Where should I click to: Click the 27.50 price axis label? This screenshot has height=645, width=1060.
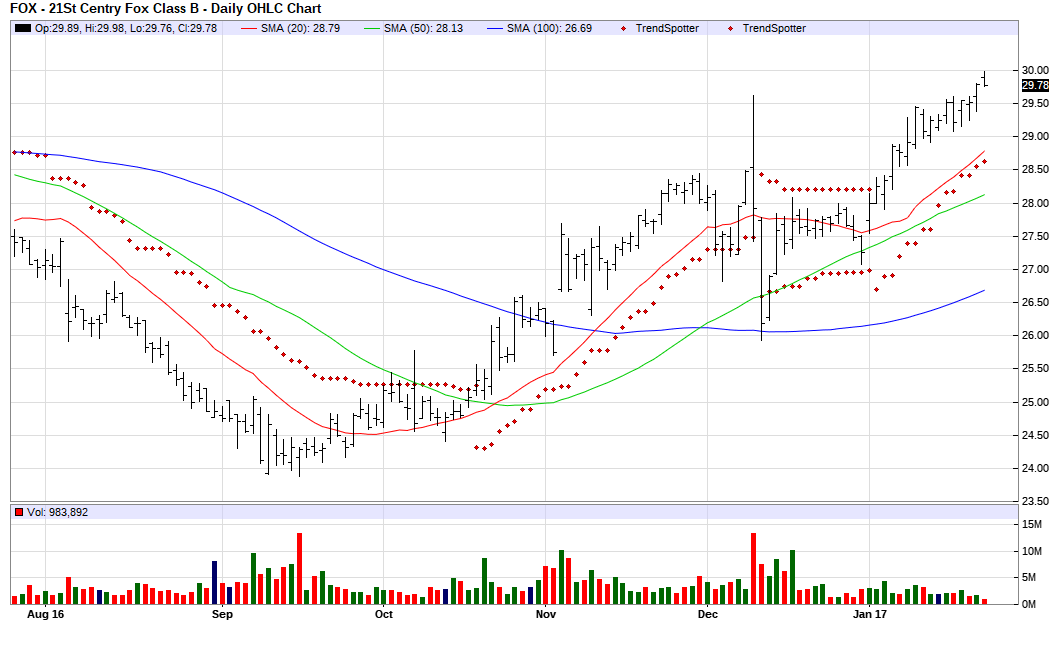pos(1035,237)
